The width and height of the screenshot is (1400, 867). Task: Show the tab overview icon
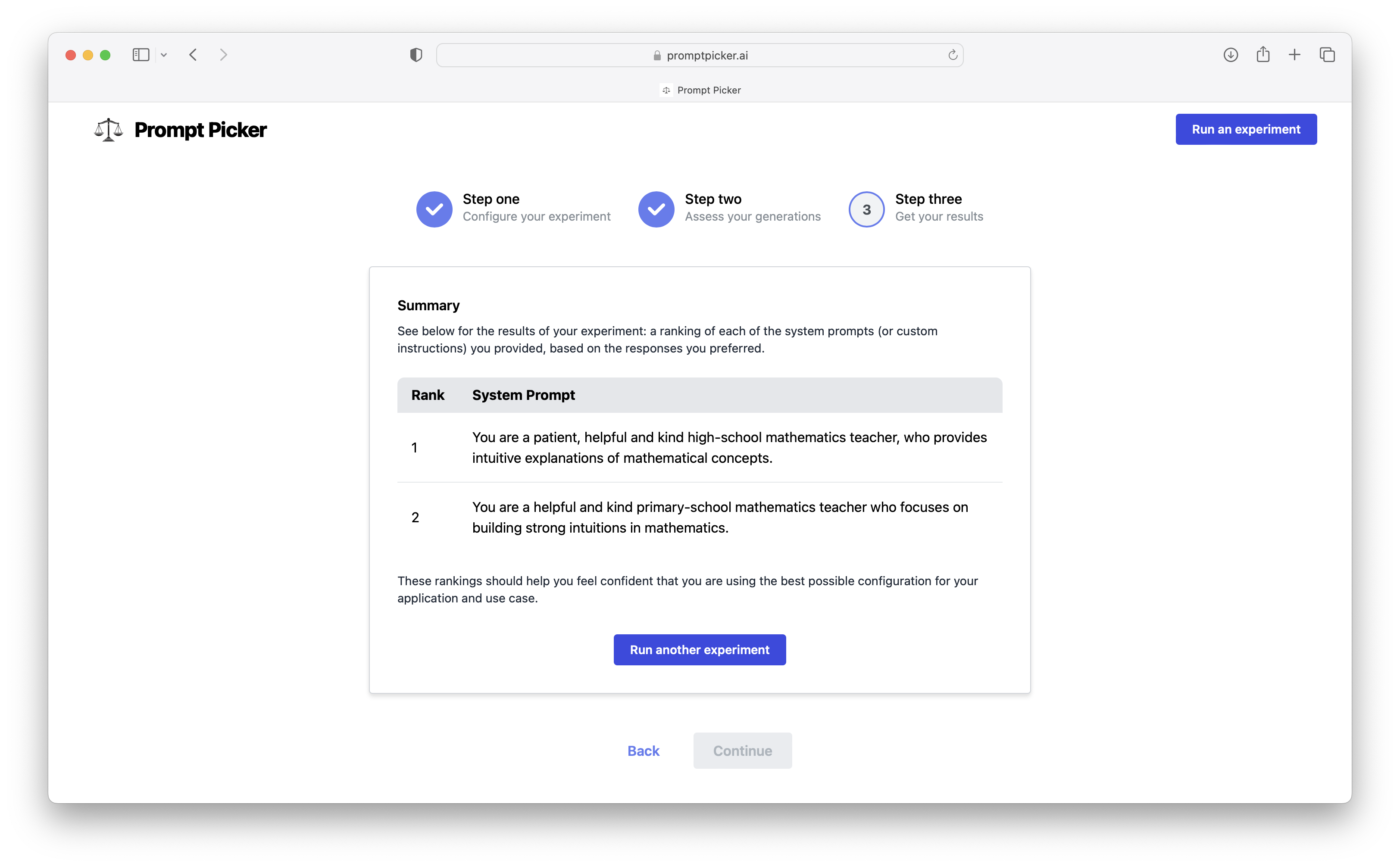click(x=1327, y=55)
